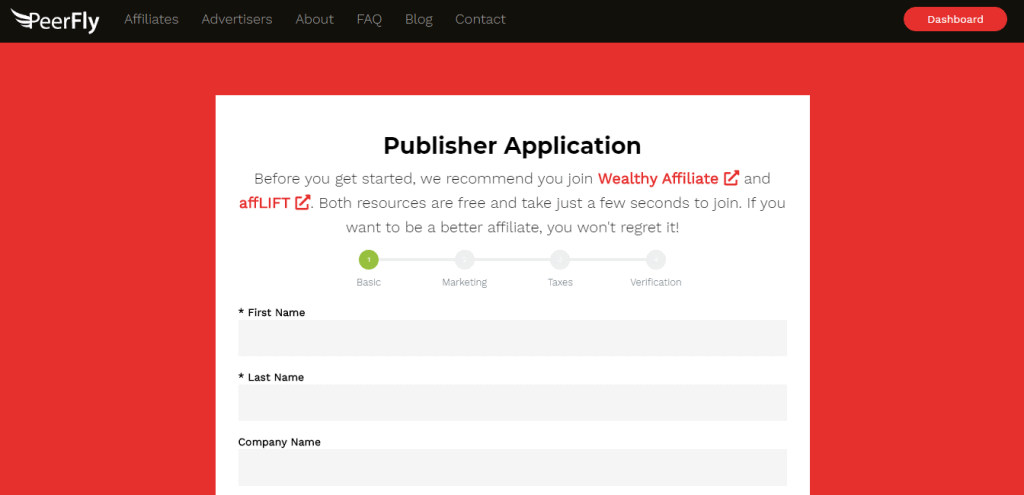Select step 4 Verification circle

[x=656, y=260]
